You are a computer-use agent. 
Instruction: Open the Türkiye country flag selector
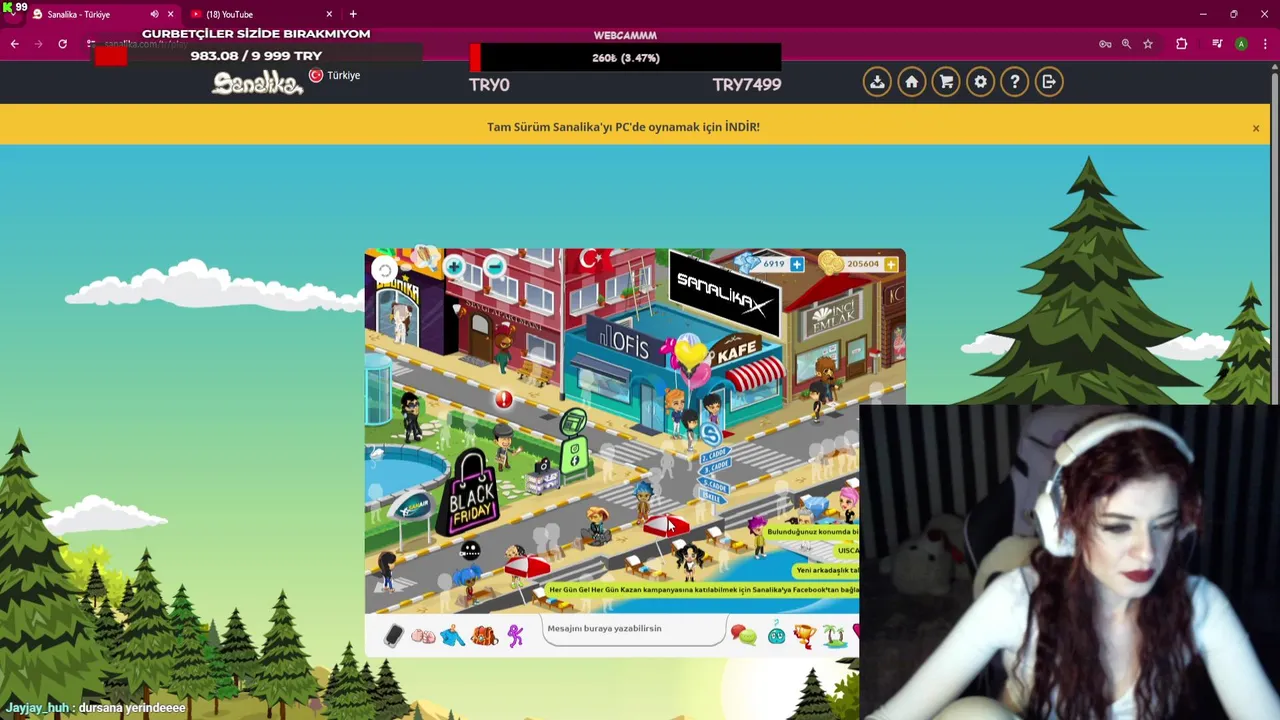coord(334,75)
